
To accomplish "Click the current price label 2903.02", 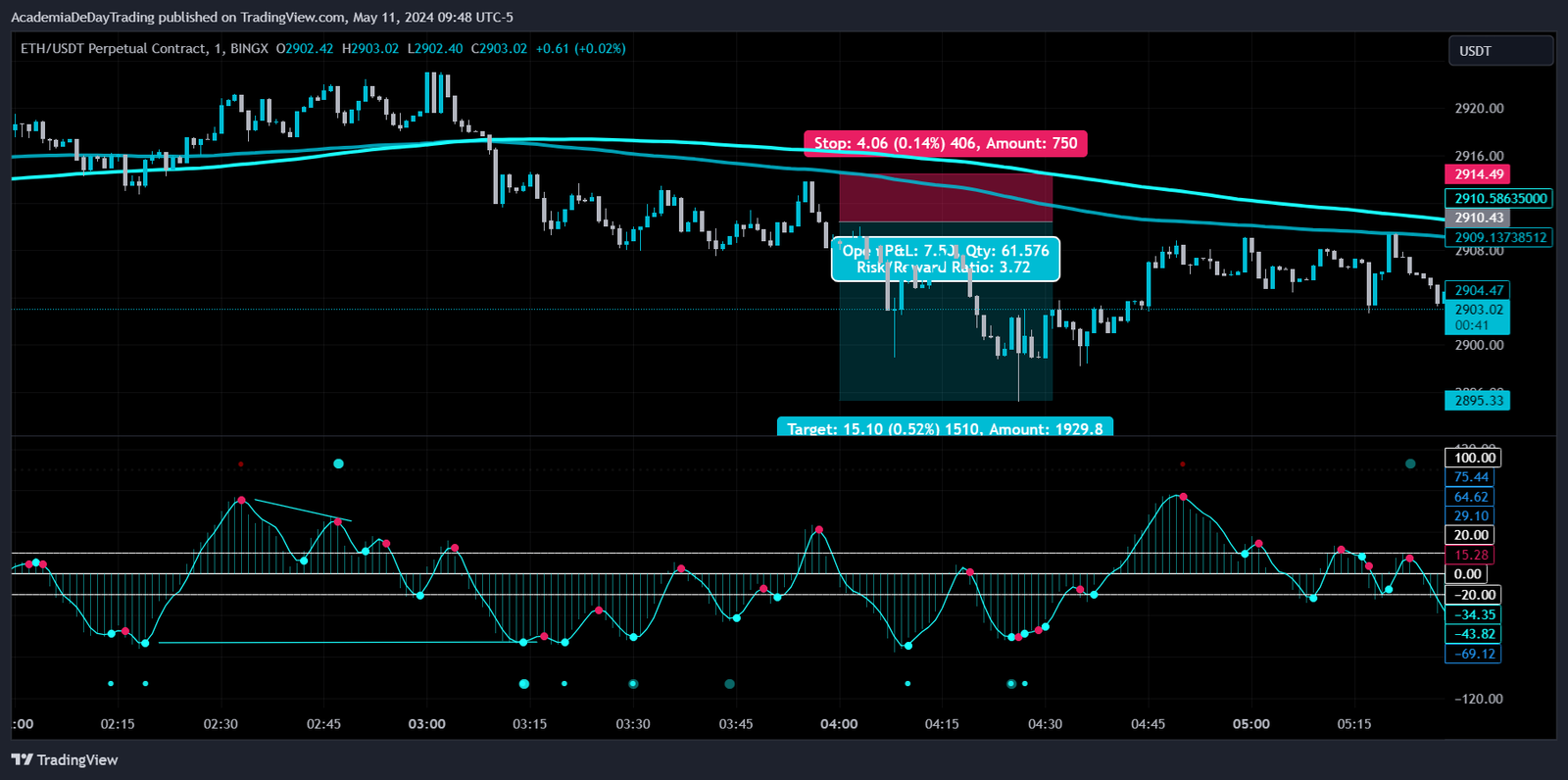I will tap(1477, 310).
